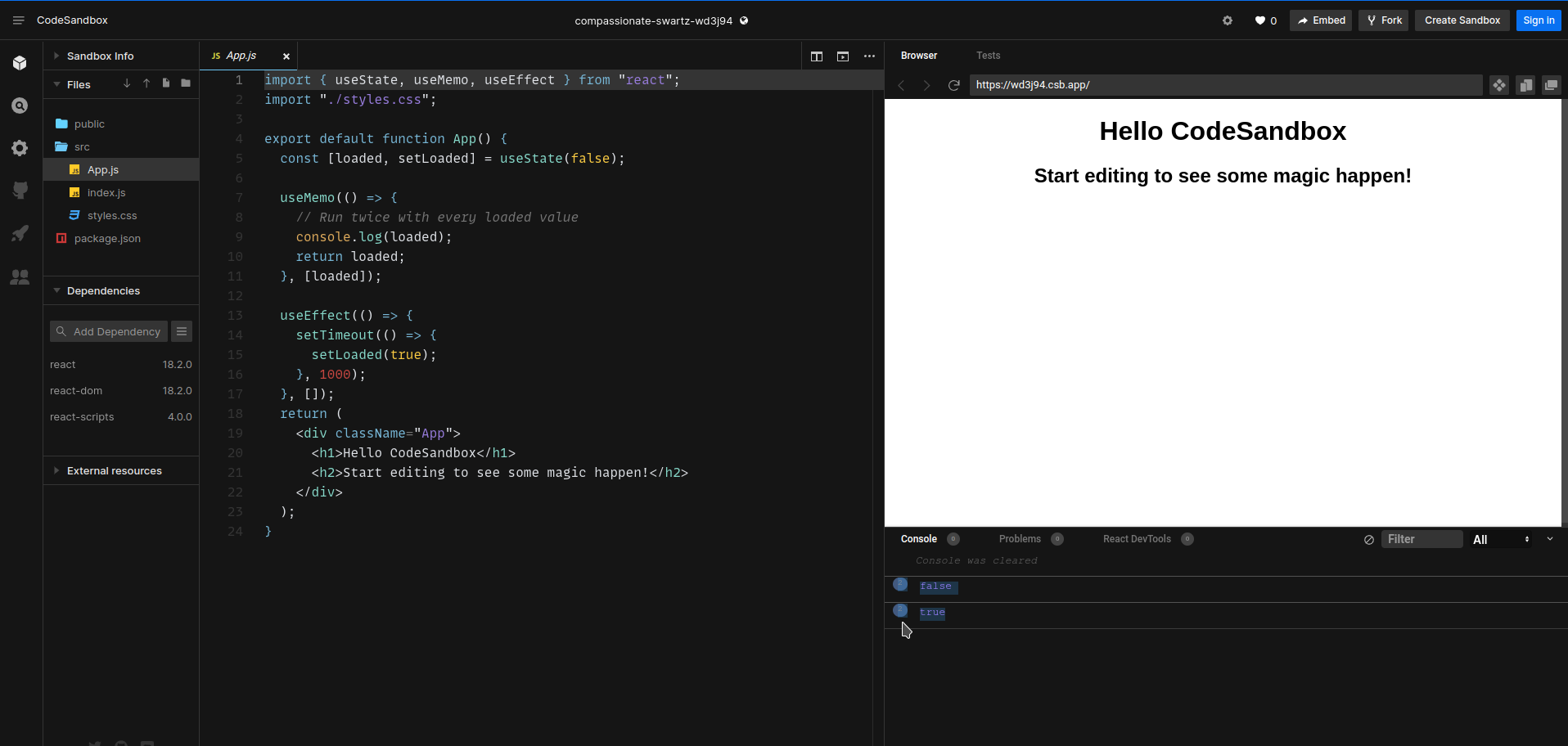The image size is (1568, 746).
Task: Click the component selector icon beside URL
Action: point(1499,85)
